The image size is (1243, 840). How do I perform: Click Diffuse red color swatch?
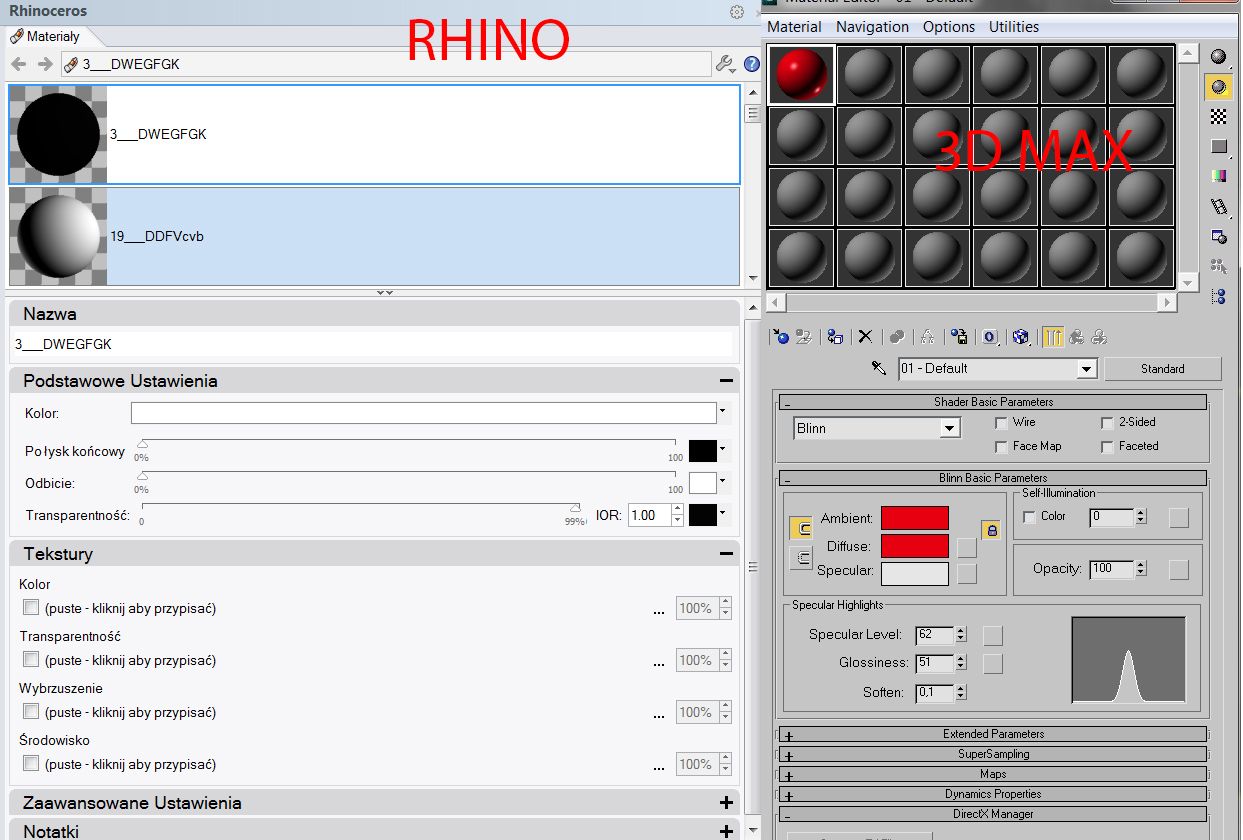pos(915,546)
